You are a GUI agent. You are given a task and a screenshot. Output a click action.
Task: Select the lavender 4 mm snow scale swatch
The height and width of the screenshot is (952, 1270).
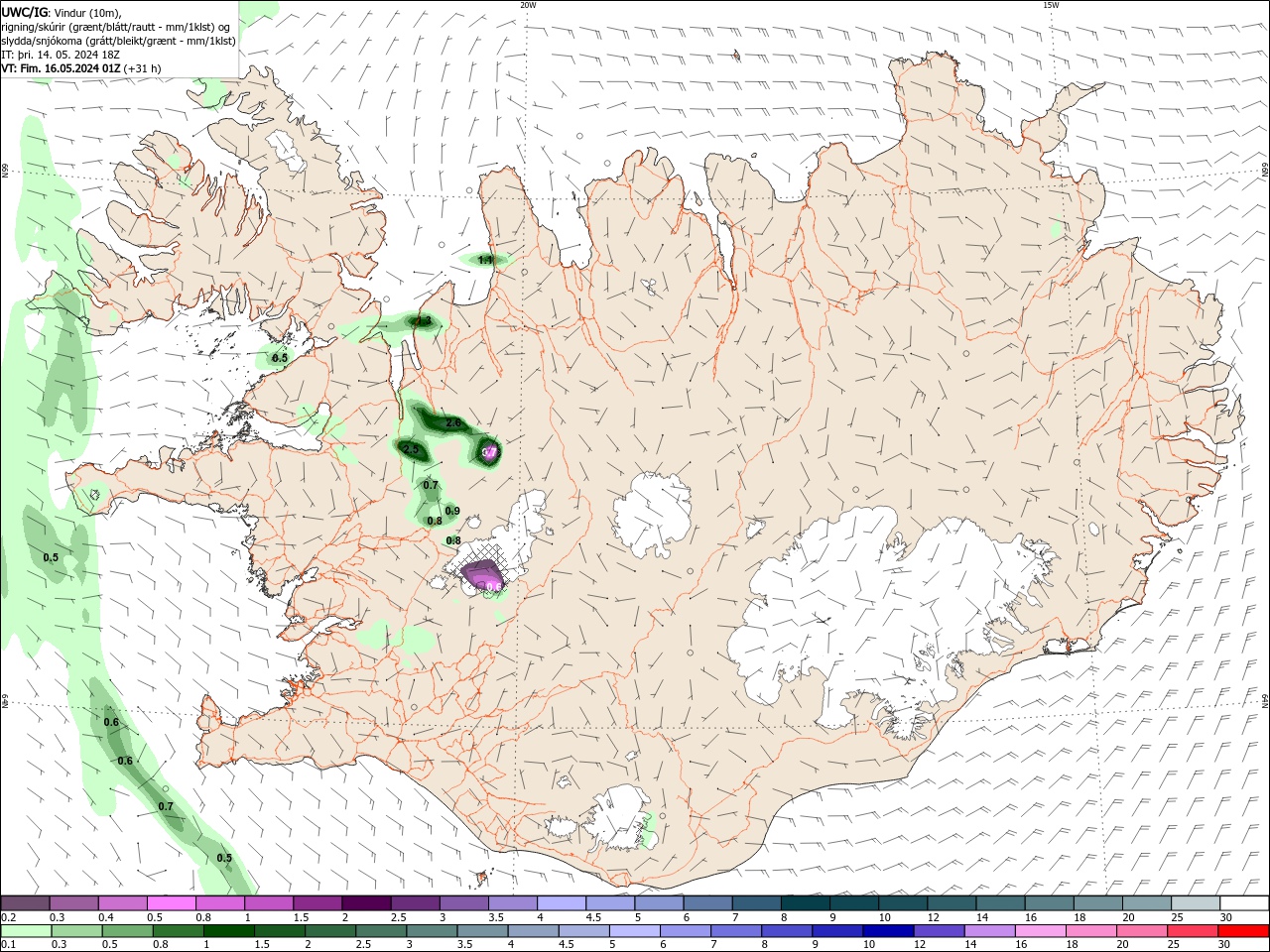point(562,903)
